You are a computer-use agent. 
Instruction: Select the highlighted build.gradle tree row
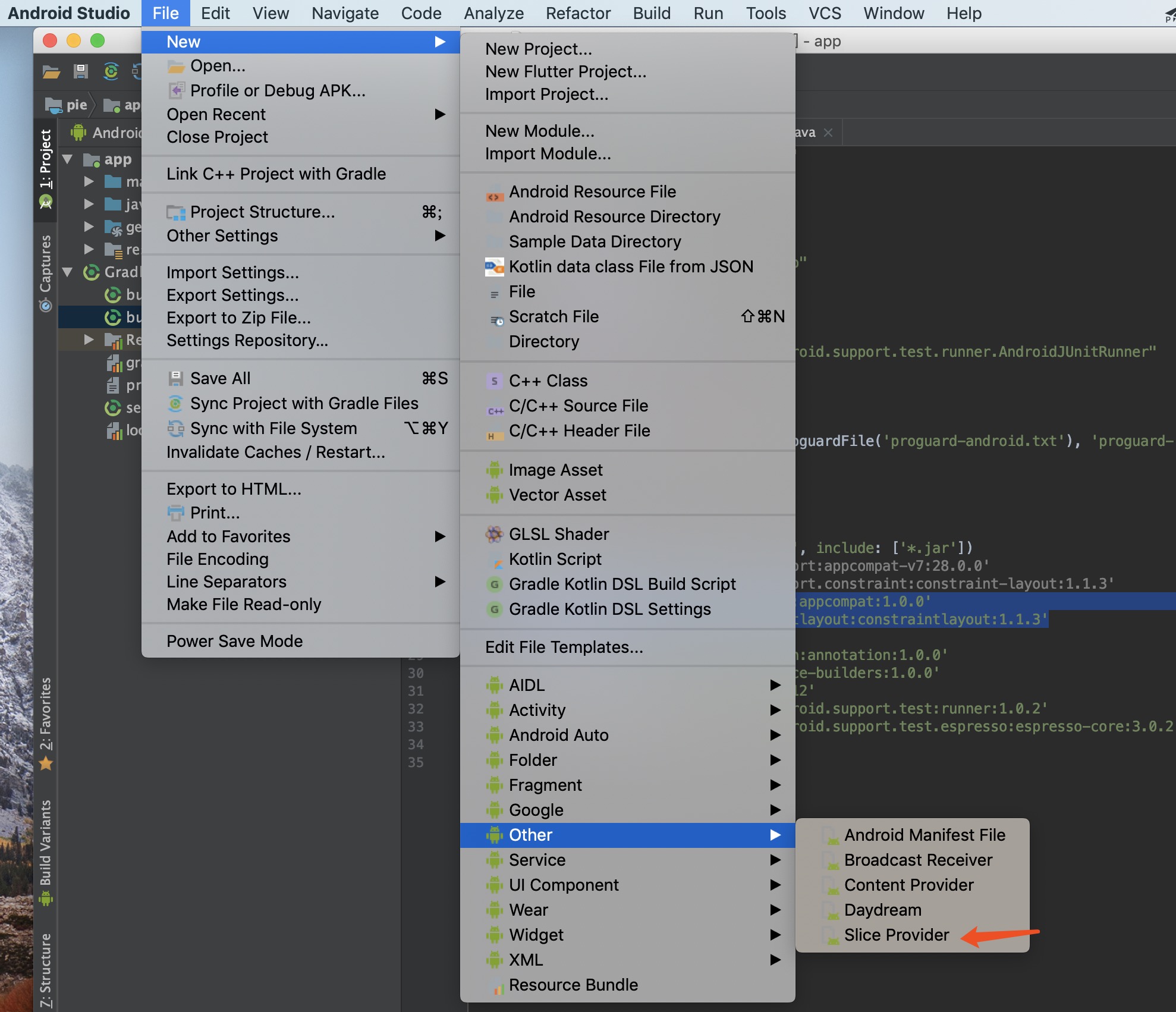[x=100, y=318]
